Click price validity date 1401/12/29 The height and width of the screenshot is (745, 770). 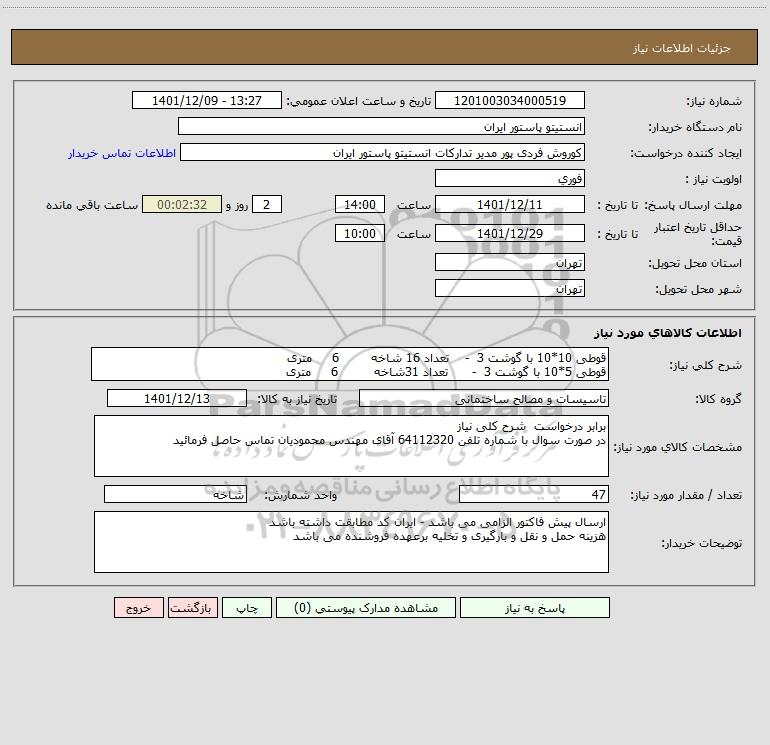click(510, 233)
